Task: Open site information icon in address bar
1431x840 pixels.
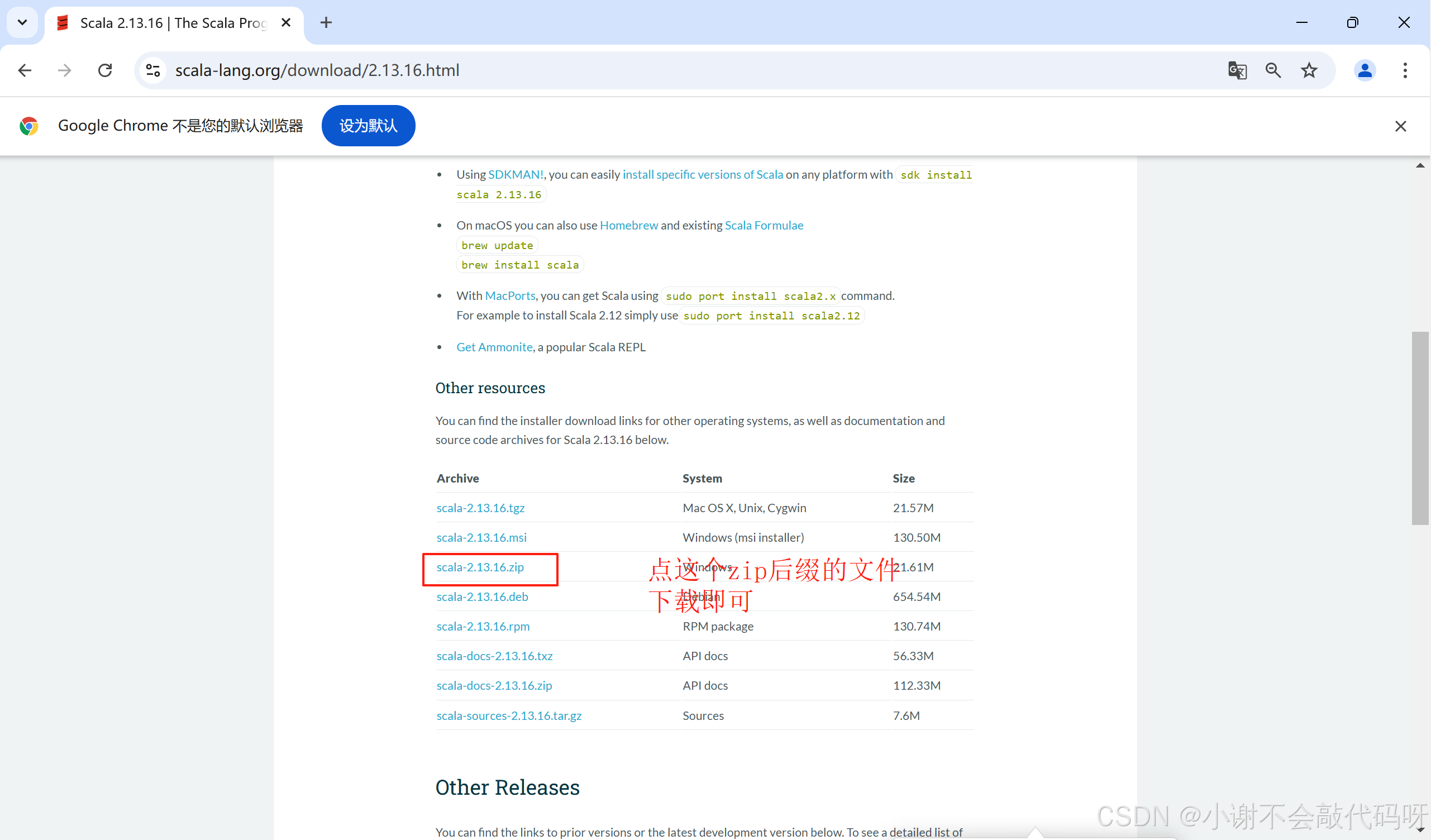Action: 153,70
